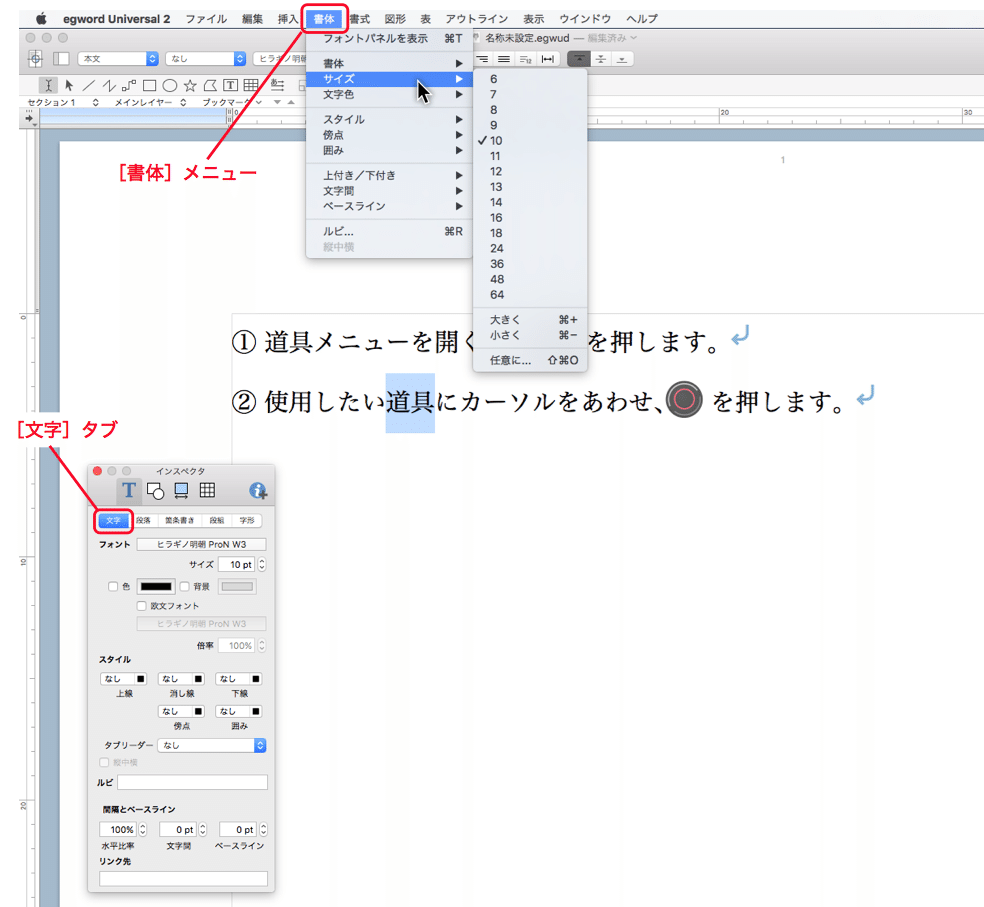Image resolution: width=984 pixels, height=907 pixels.
Task: Click the リンク先 input field
Action: 183,878
